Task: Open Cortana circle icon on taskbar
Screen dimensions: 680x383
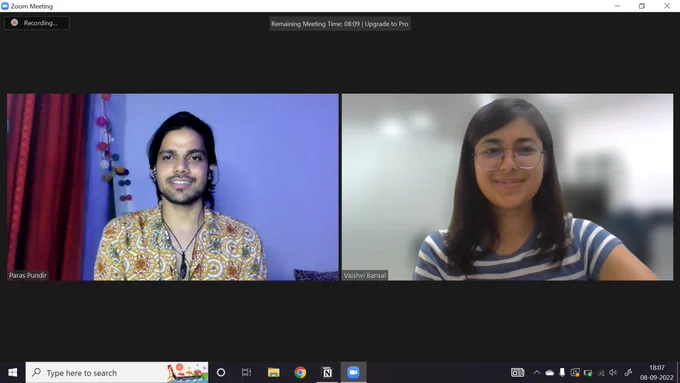Action: click(221, 373)
